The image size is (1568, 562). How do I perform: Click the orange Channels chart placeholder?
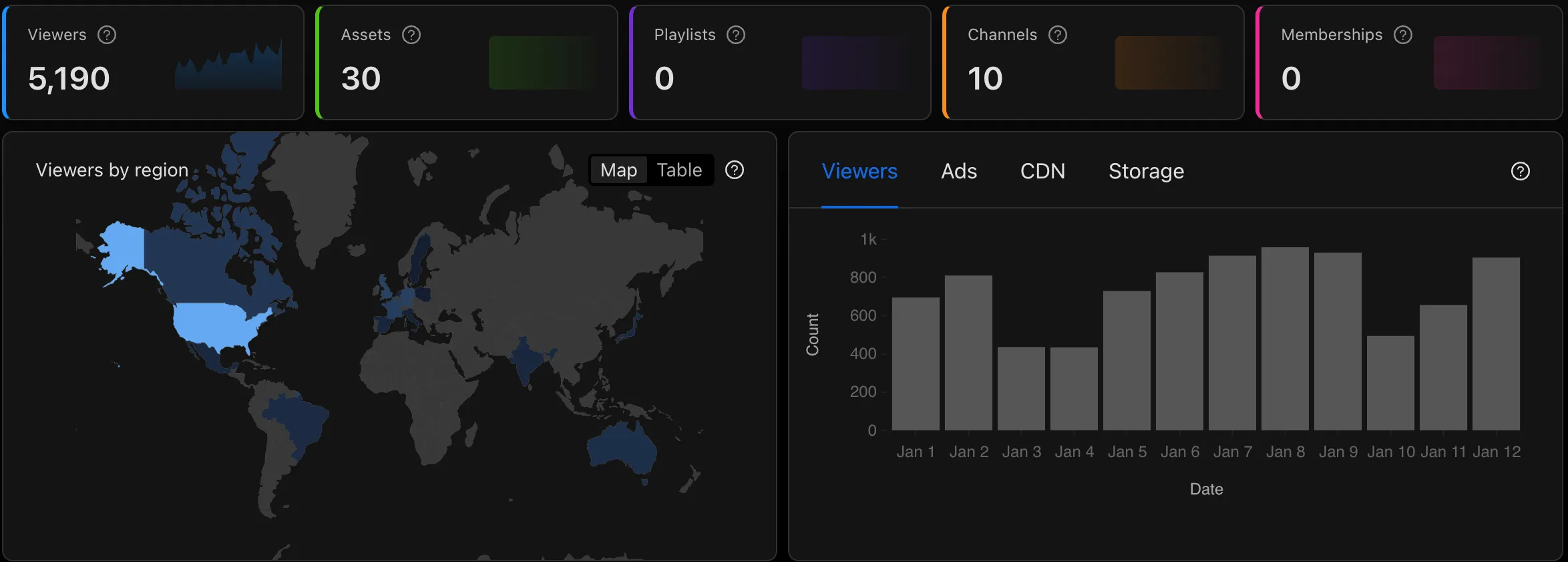click(1169, 63)
